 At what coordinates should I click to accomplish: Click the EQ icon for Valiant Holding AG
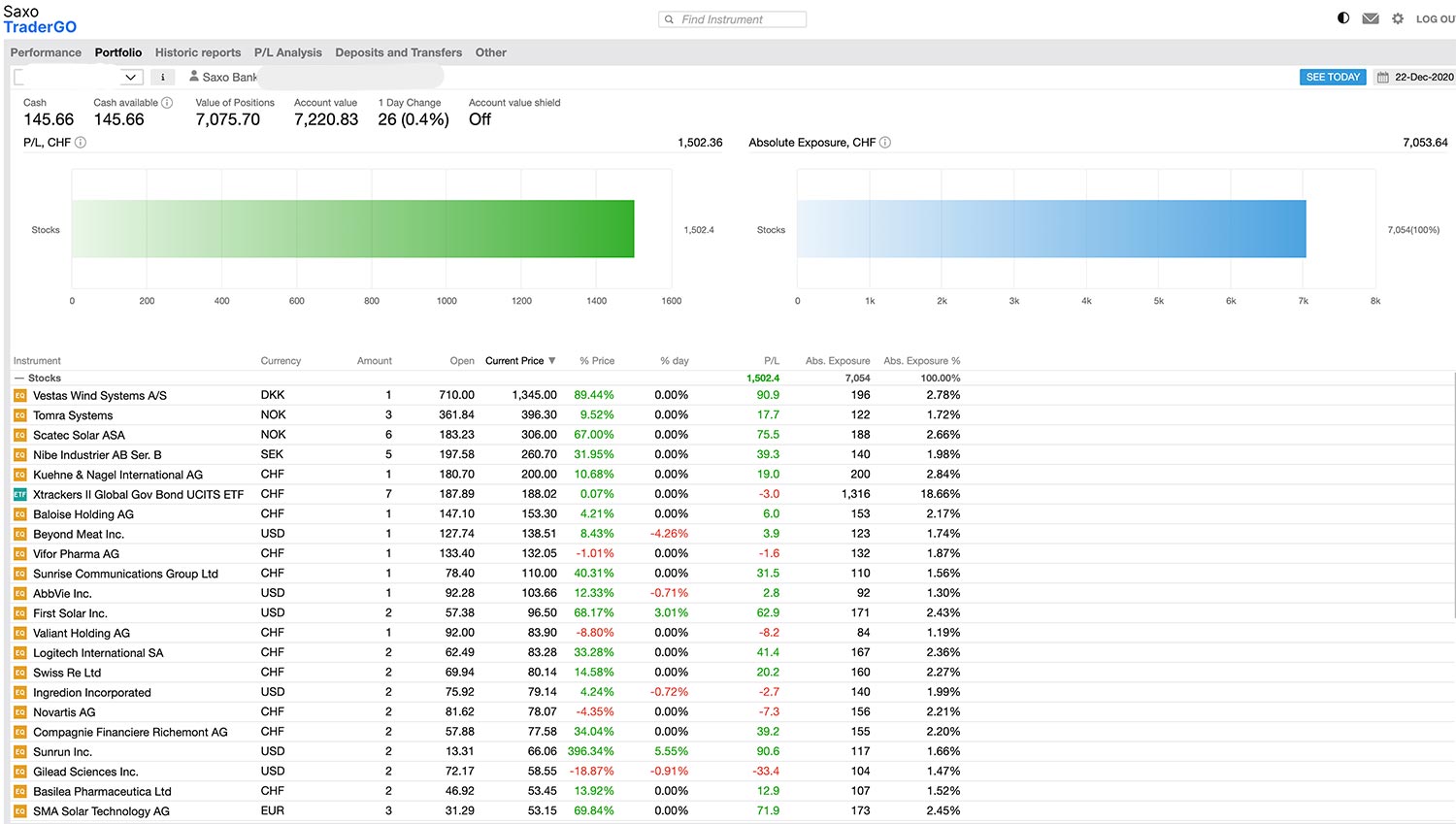(19, 634)
